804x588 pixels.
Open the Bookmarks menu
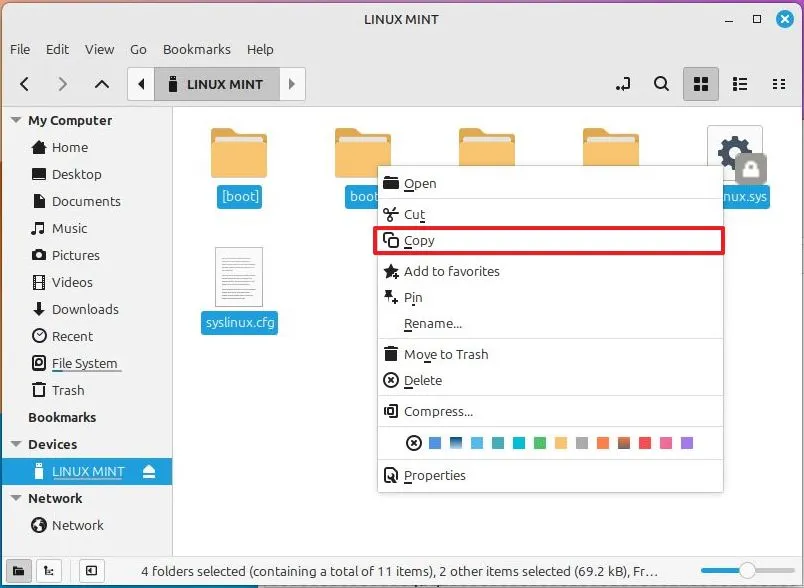point(196,49)
